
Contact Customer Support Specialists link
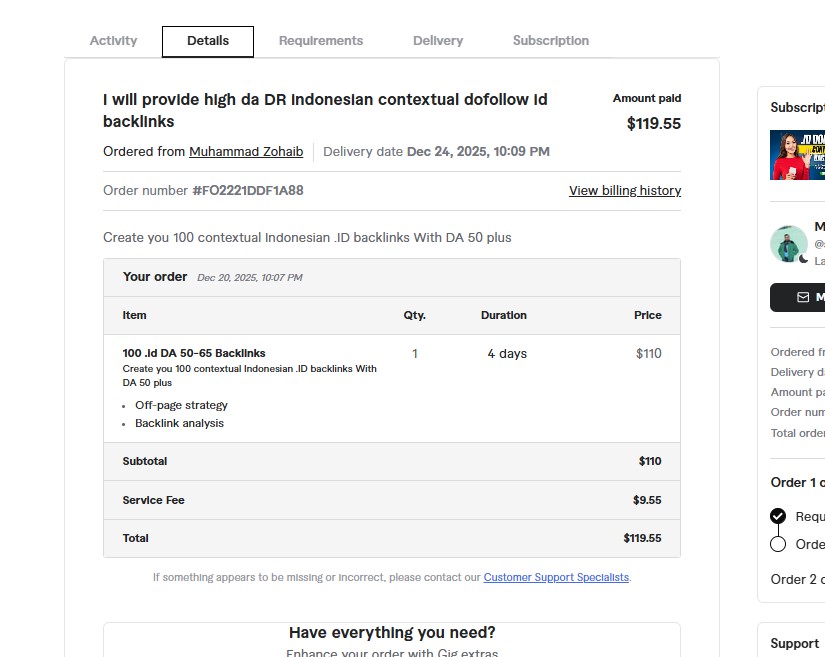(556, 577)
